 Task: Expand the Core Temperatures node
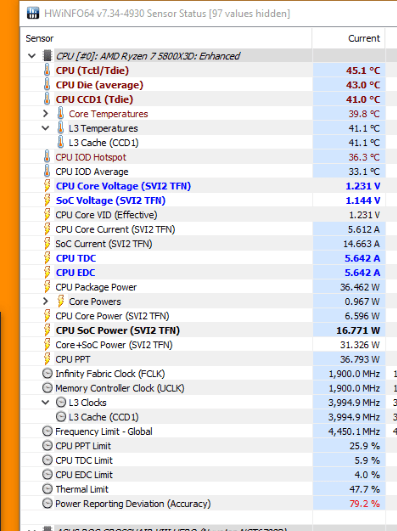click(x=45, y=114)
